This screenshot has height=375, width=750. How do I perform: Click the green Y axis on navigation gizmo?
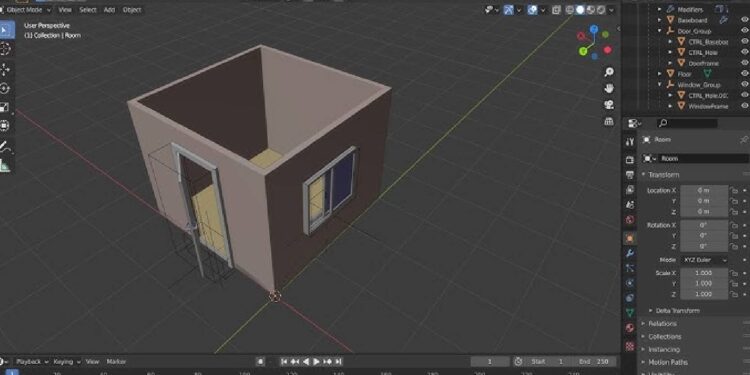[x=583, y=51]
